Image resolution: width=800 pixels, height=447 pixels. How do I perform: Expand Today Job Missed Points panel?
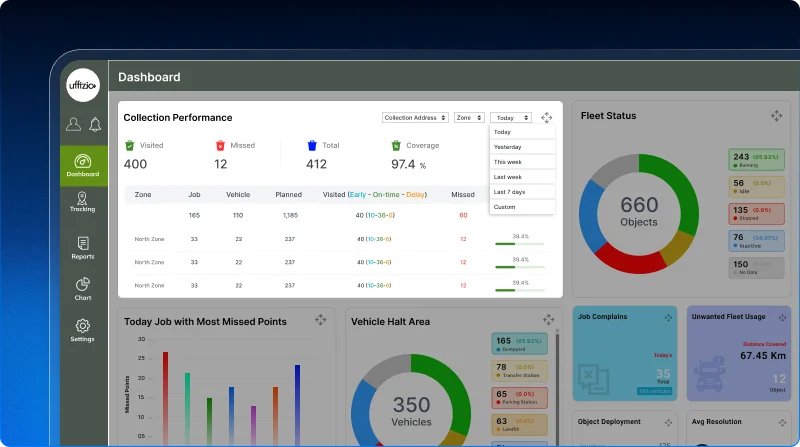[x=320, y=320]
